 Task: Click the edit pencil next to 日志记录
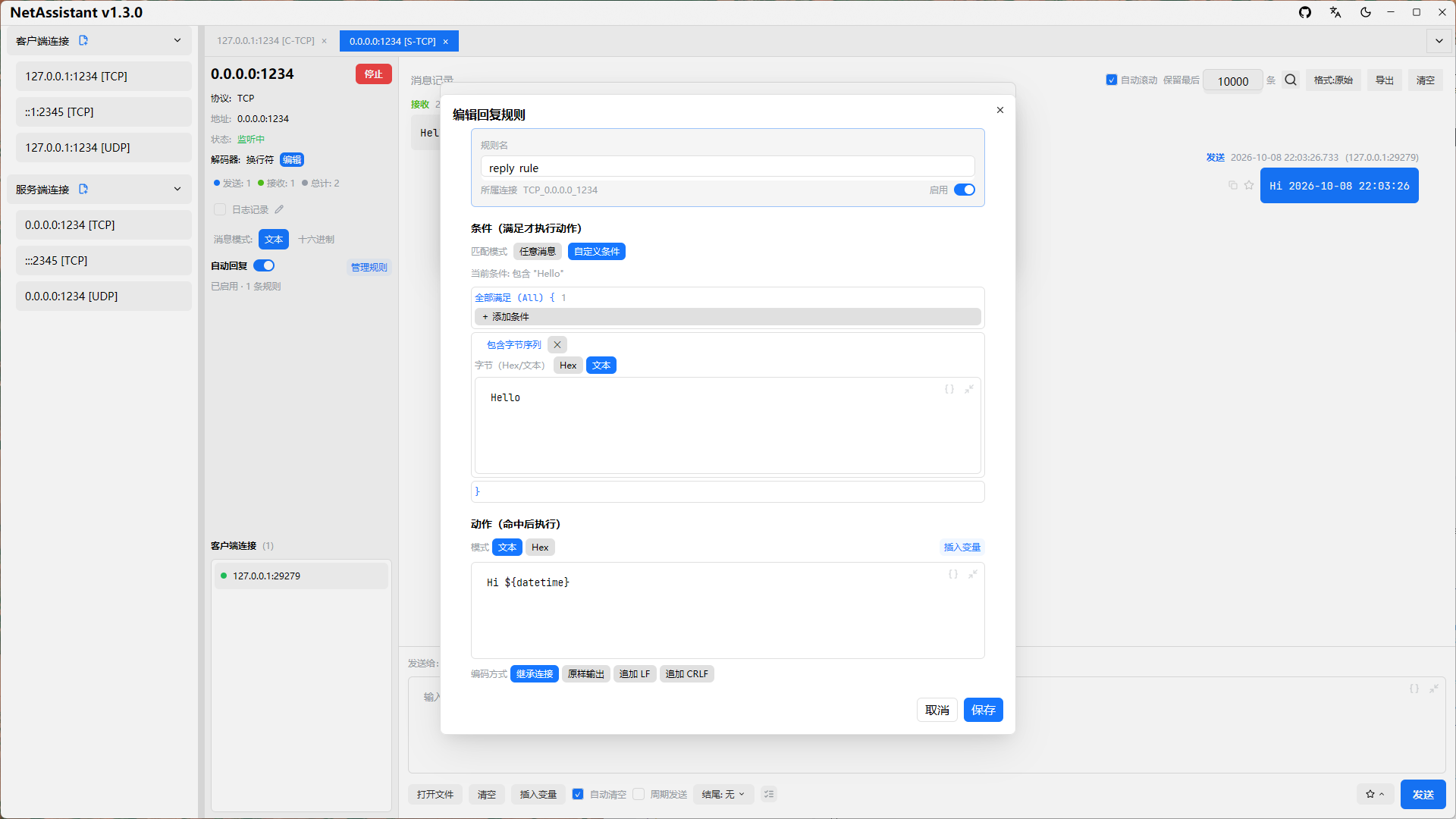279,209
